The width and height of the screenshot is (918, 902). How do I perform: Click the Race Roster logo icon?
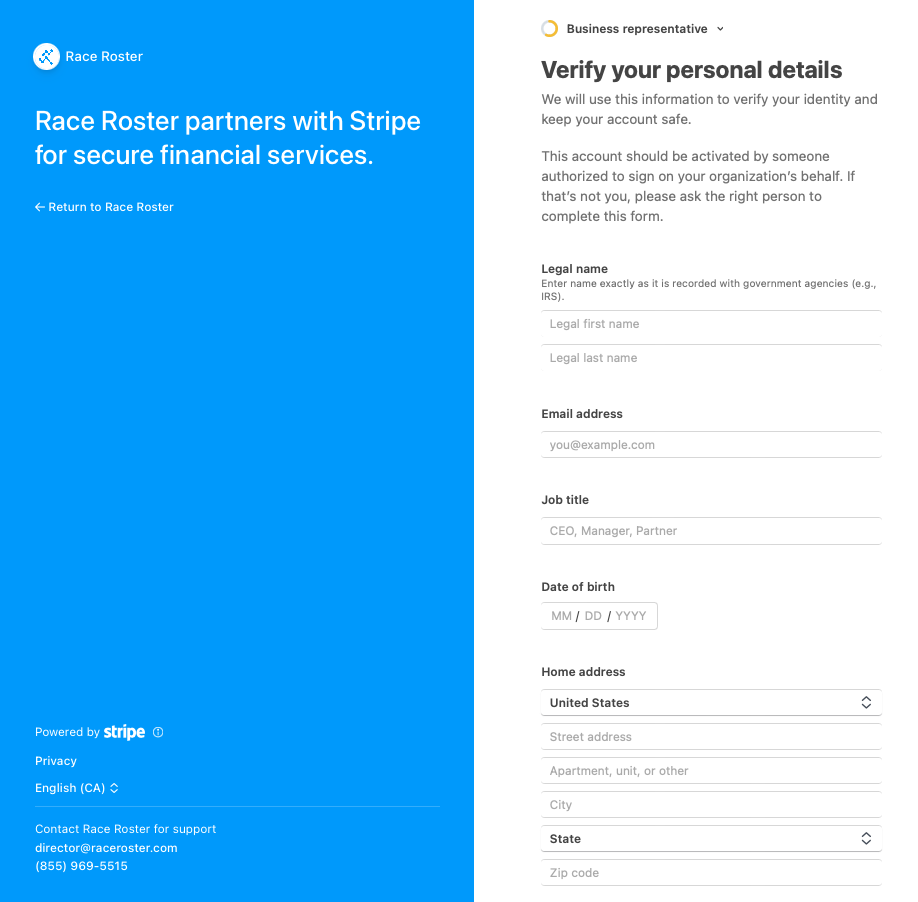point(47,56)
